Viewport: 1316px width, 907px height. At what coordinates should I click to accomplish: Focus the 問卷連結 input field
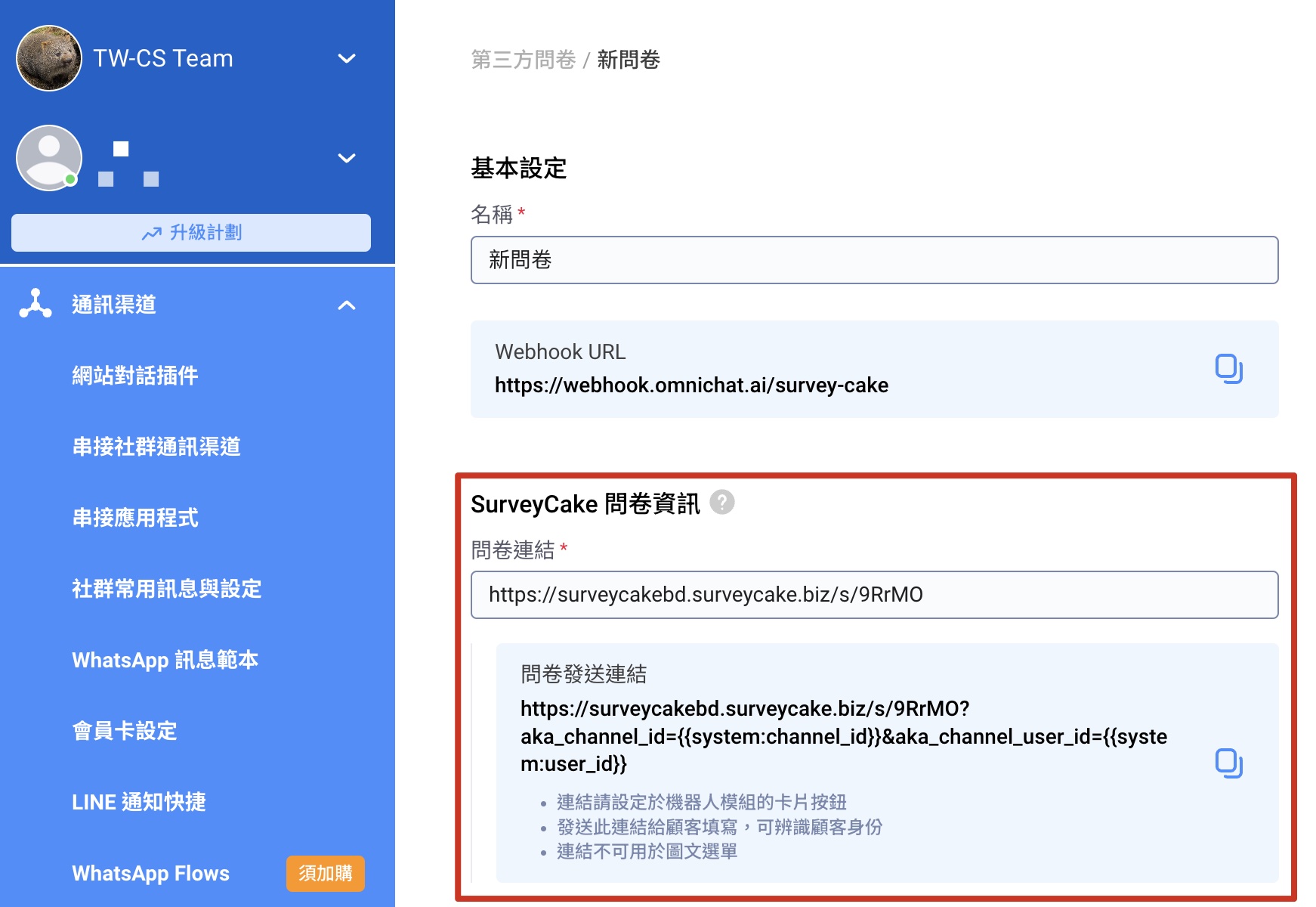click(874, 595)
